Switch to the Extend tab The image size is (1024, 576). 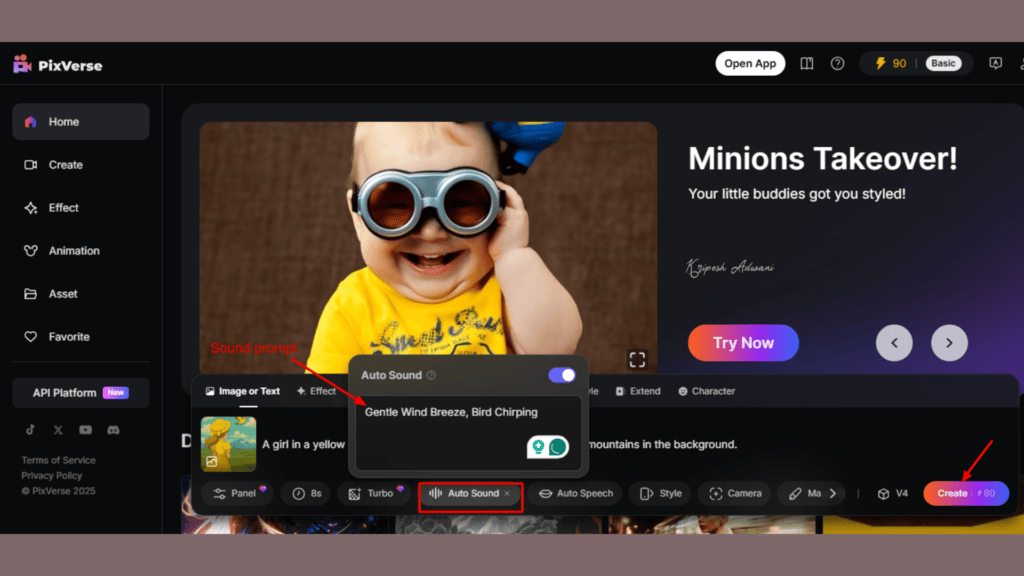coord(638,391)
